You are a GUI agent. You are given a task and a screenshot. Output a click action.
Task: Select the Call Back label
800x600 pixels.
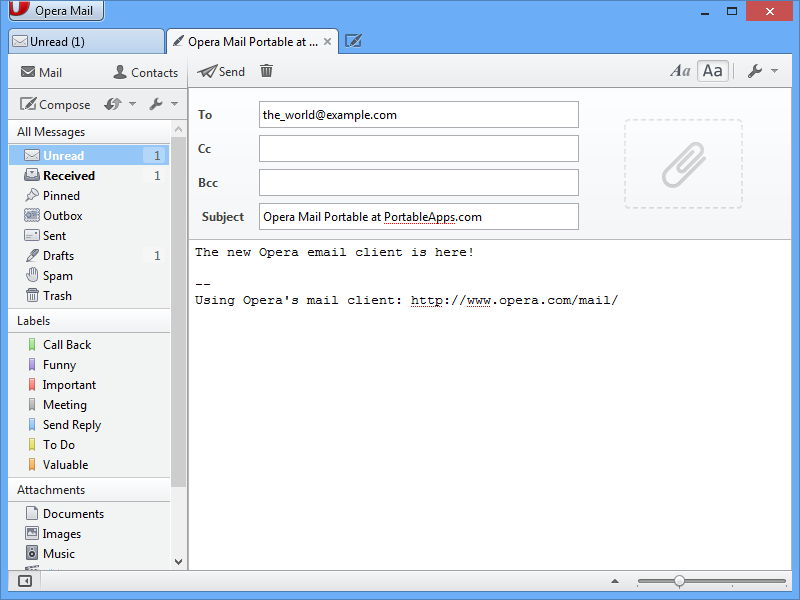(x=89, y=345)
